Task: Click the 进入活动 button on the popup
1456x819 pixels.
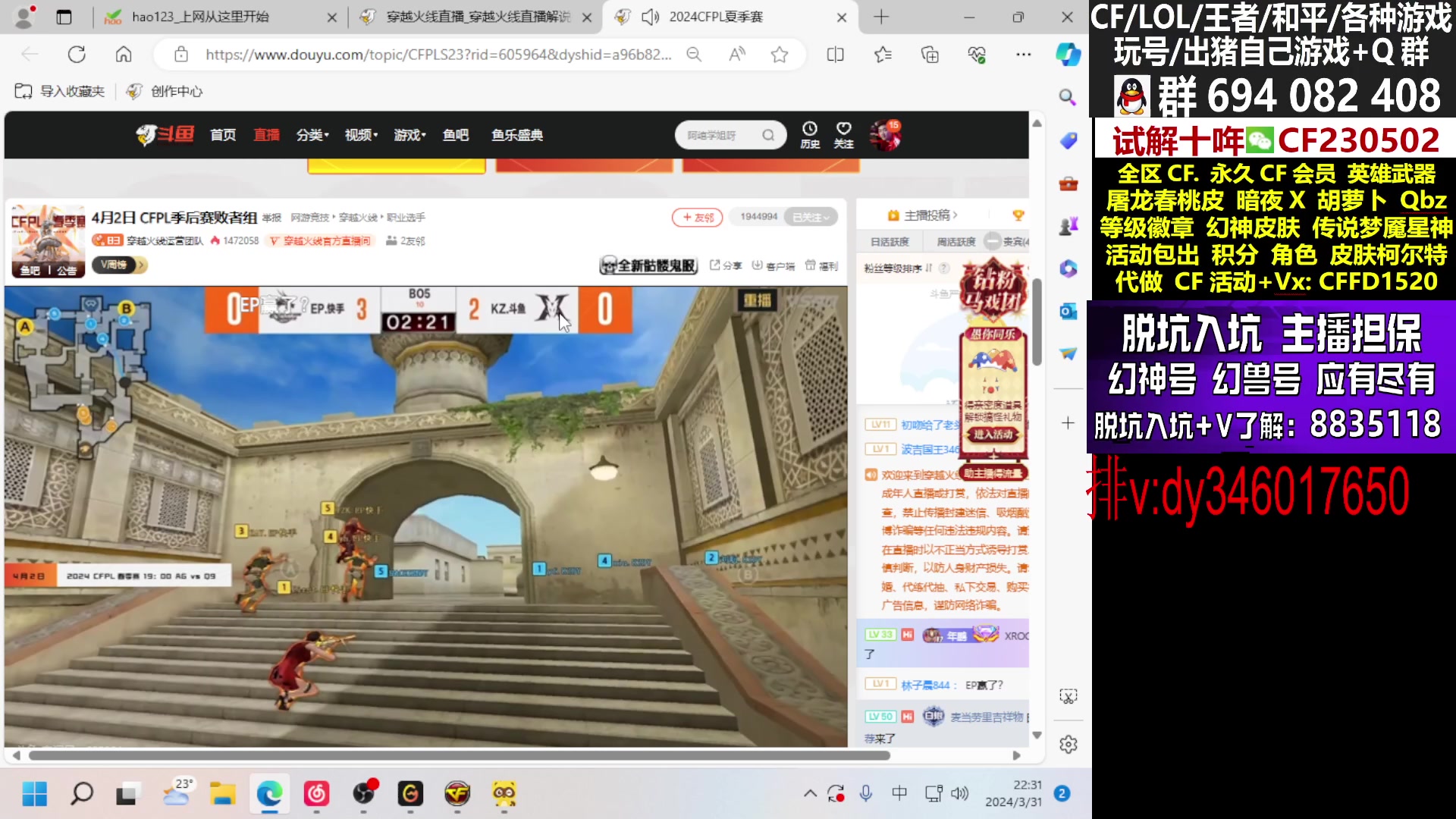Action: tap(993, 435)
